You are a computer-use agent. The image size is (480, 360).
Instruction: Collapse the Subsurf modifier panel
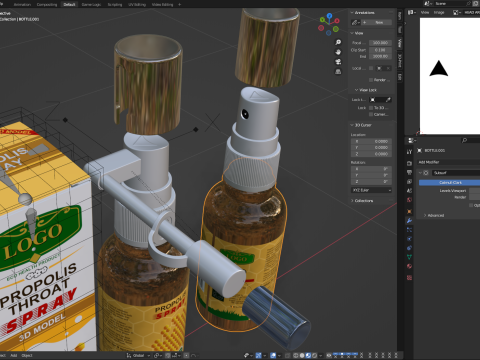coord(420,173)
